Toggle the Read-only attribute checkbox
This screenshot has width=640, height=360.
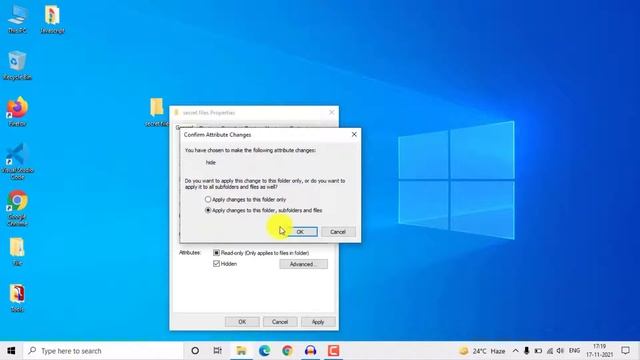(x=216, y=253)
